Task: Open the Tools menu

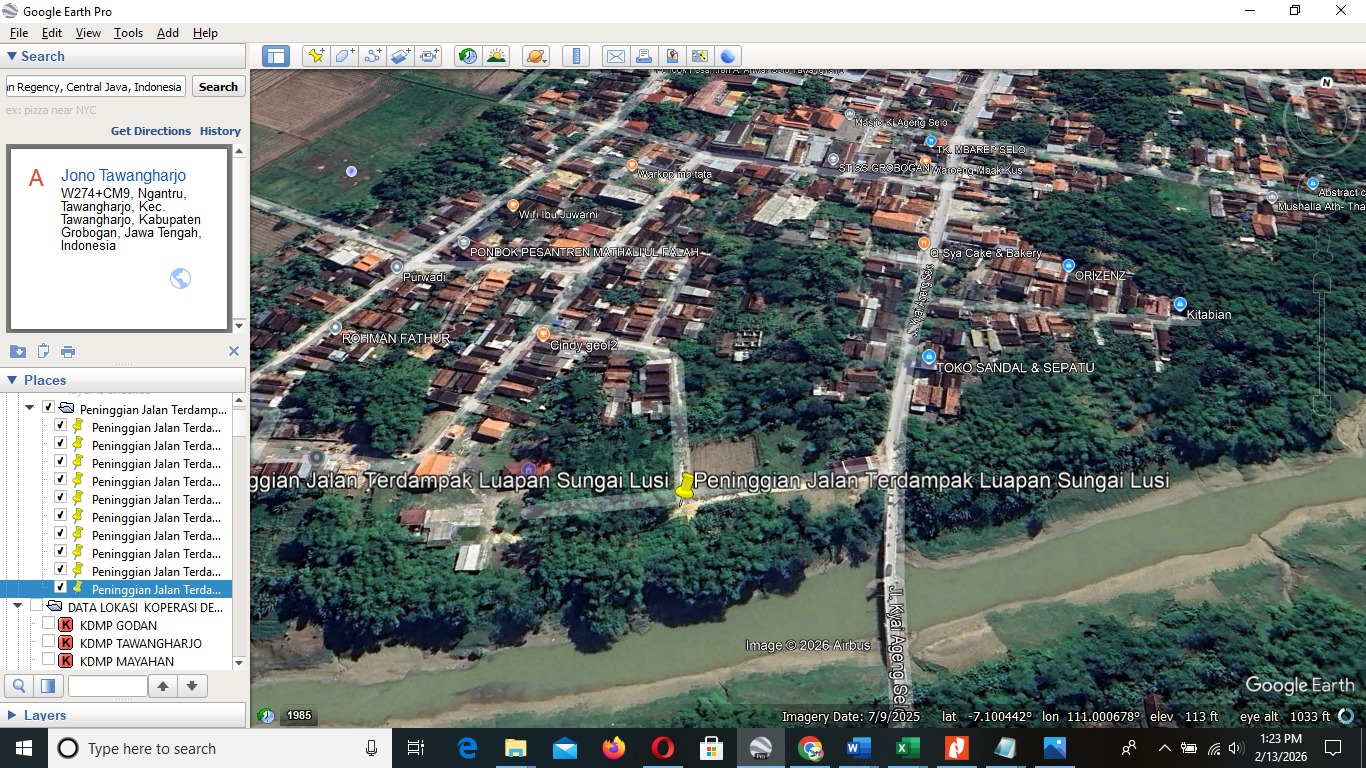Action: pos(128,33)
